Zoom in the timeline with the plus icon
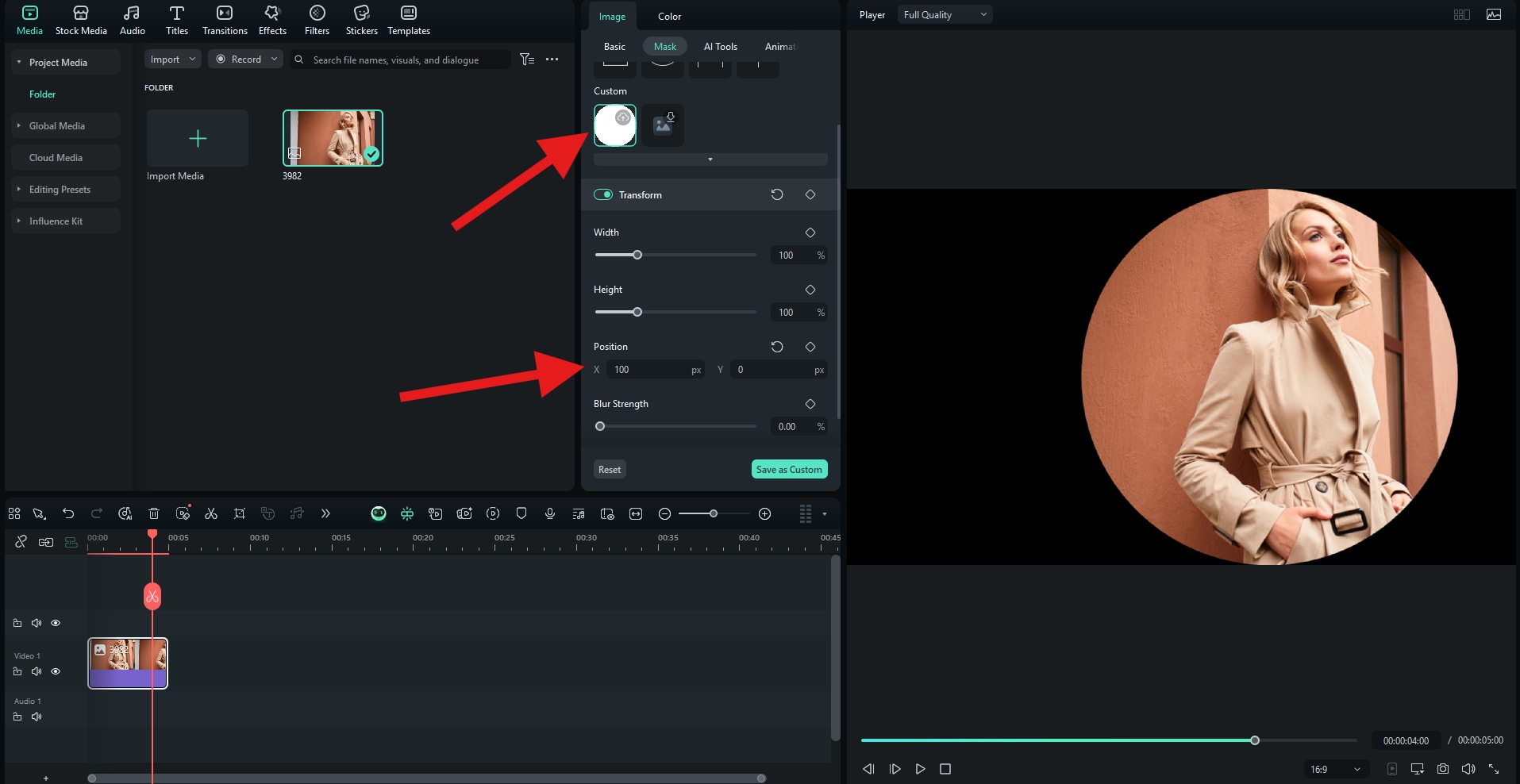This screenshot has width=1520, height=784. pos(765,513)
